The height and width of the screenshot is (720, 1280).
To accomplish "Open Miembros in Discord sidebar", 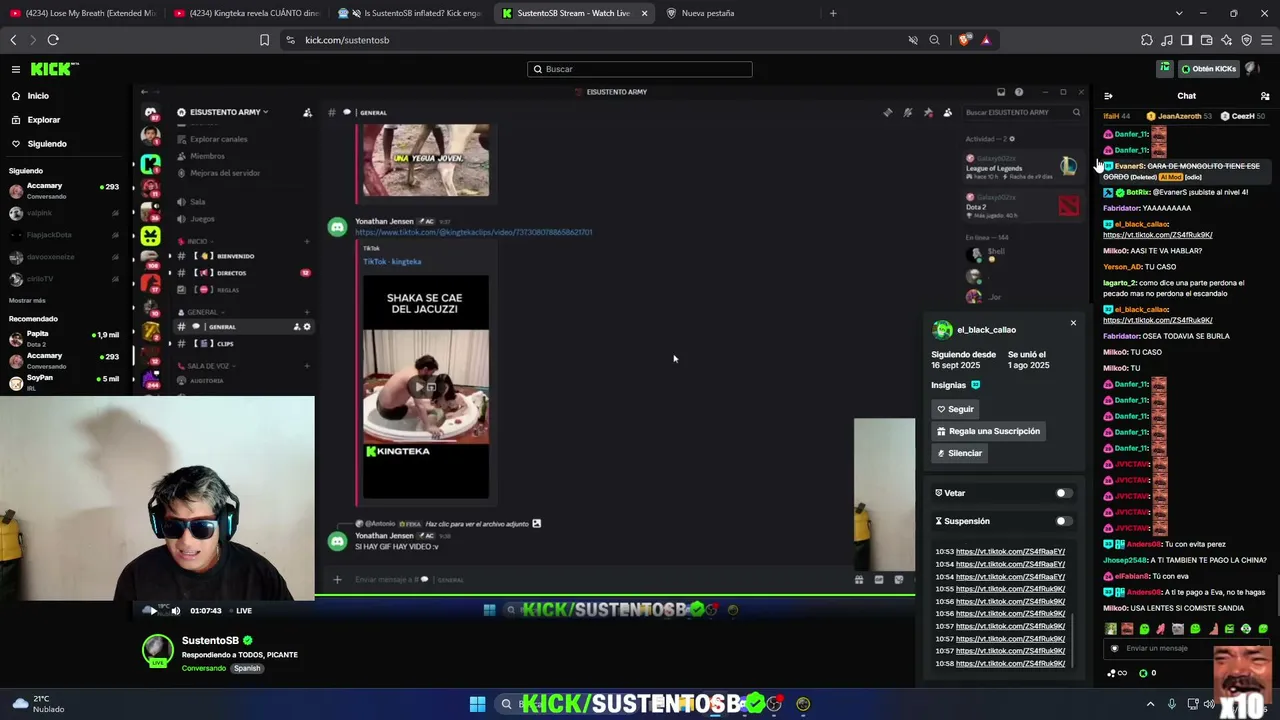I will [207, 156].
